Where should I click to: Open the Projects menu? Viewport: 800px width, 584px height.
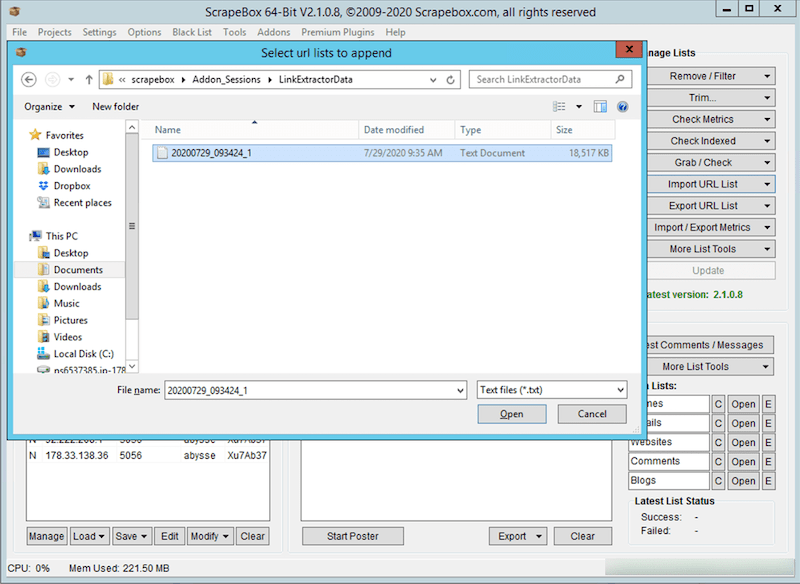55,32
